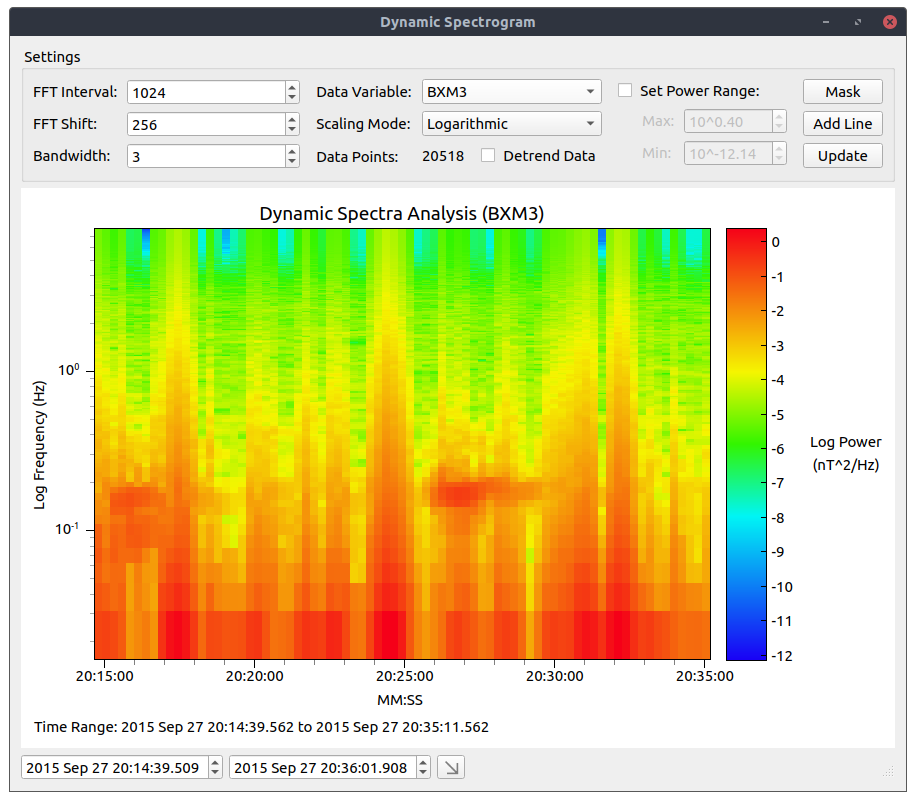Image resolution: width=916 pixels, height=801 pixels.
Task: Click inside the FFT Interval field
Action: 206,92
